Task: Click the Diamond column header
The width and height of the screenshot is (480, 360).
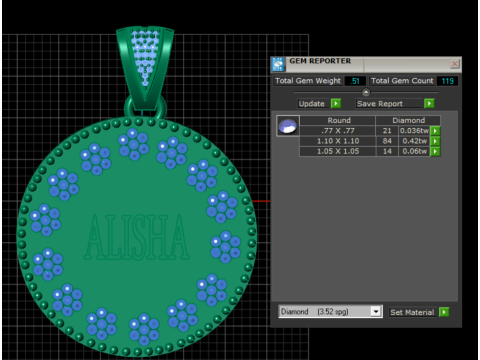Action: [408, 120]
